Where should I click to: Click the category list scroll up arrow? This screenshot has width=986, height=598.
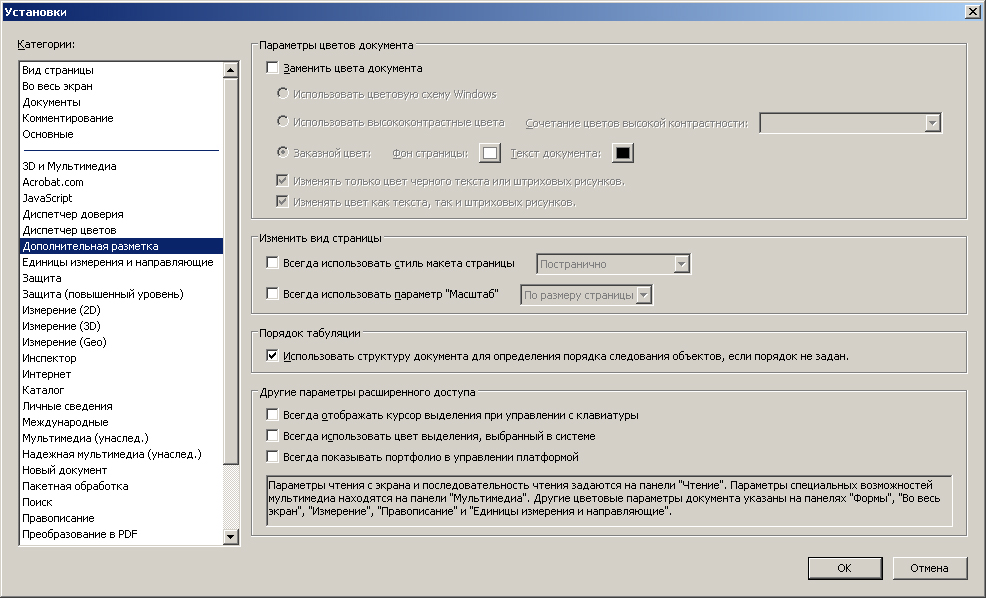coord(231,70)
